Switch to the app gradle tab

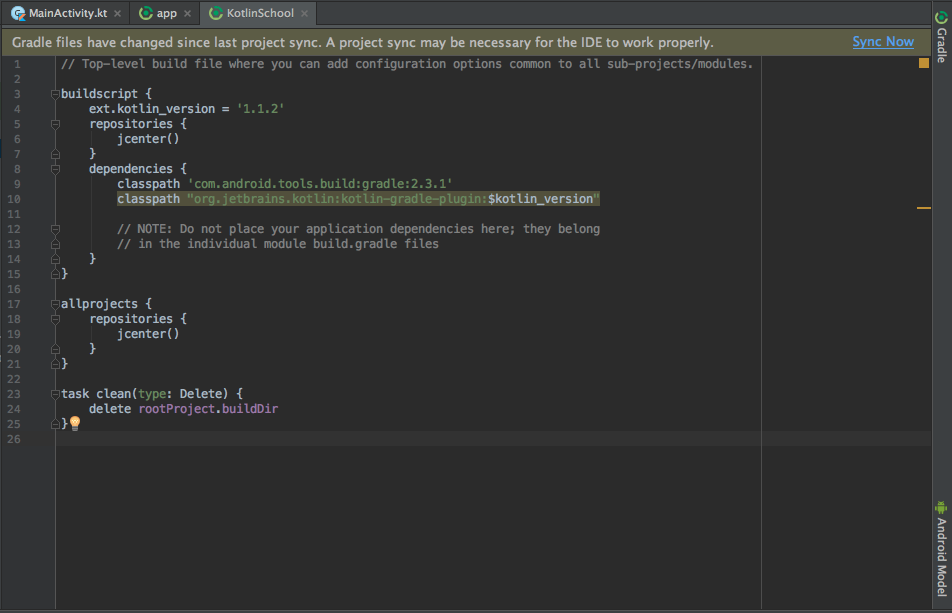(x=166, y=13)
